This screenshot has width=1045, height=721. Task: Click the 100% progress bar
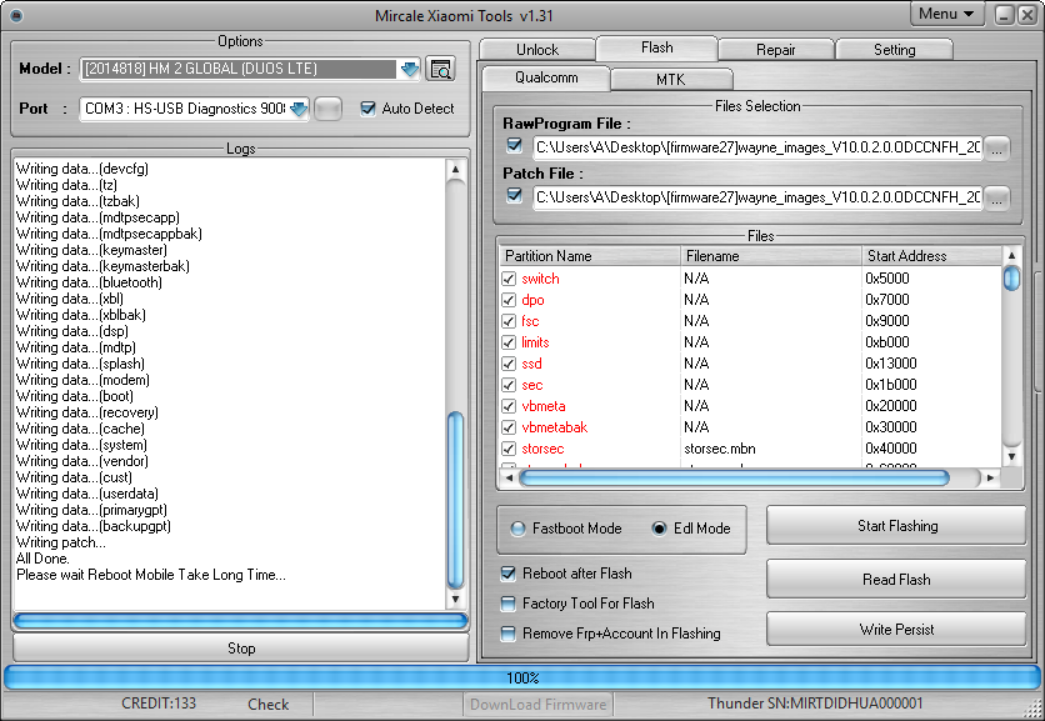[x=522, y=678]
